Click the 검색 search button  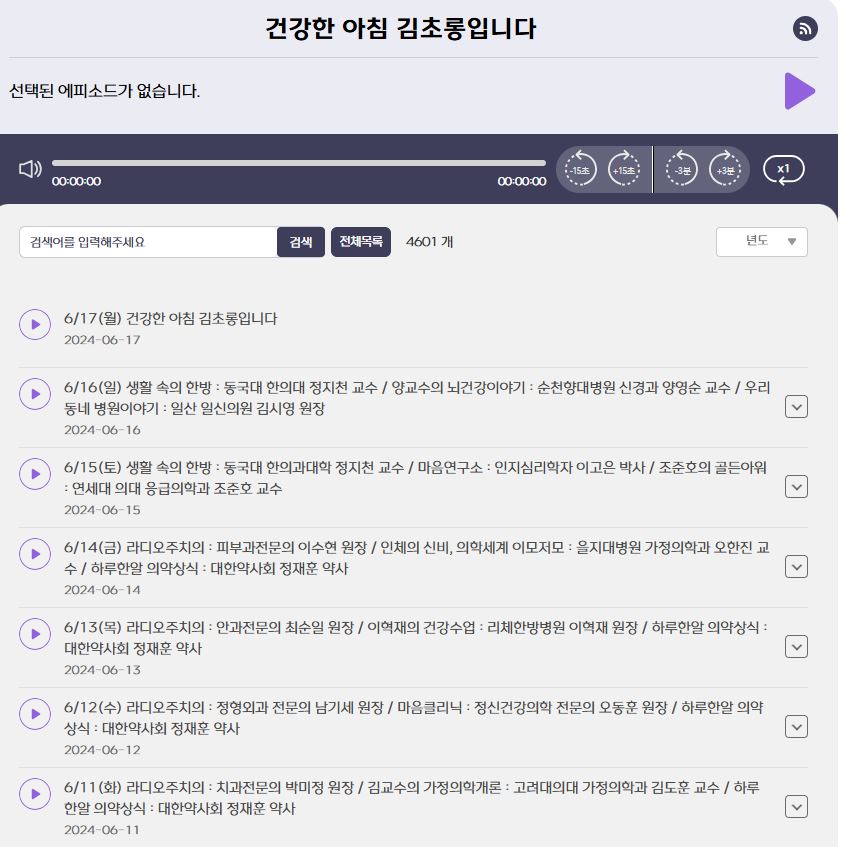303,241
